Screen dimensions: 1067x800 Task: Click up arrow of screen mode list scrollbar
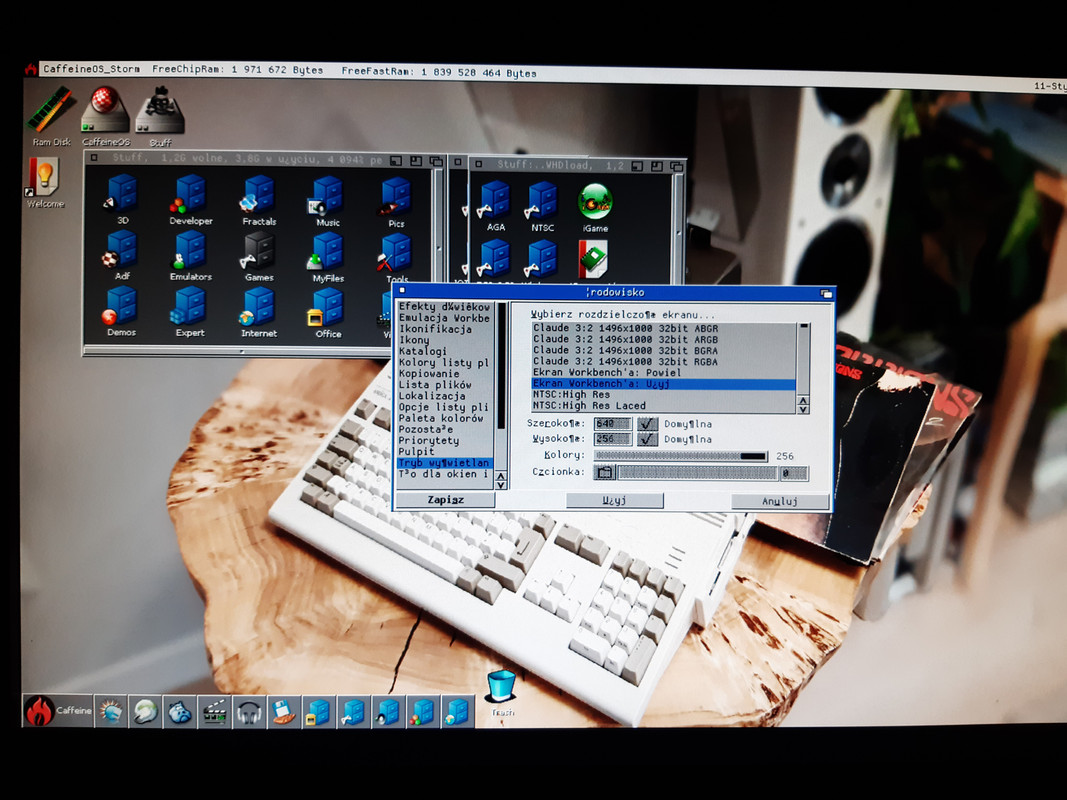(803, 401)
